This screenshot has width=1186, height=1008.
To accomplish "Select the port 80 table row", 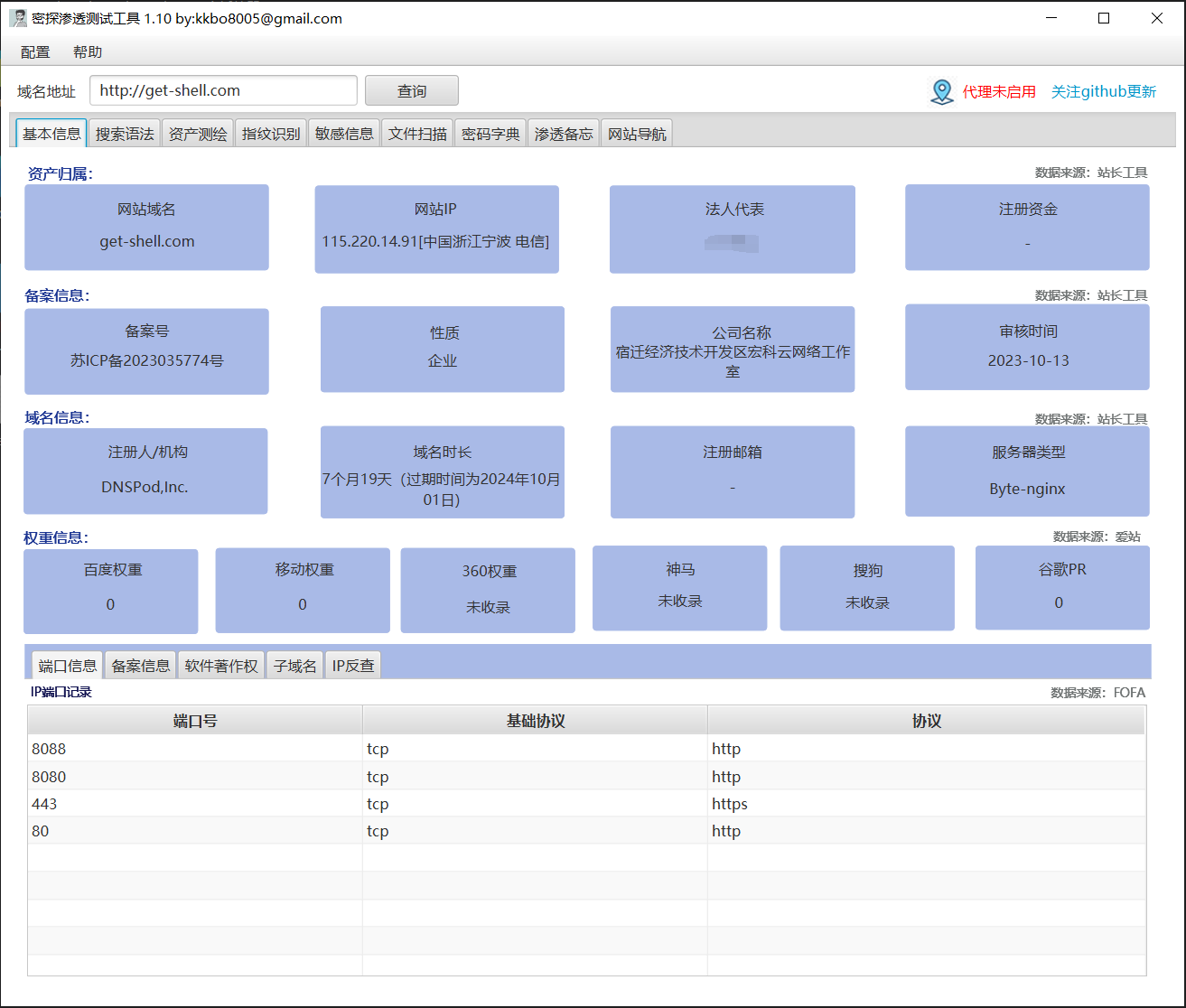I will pyautogui.click(x=587, y=831).
